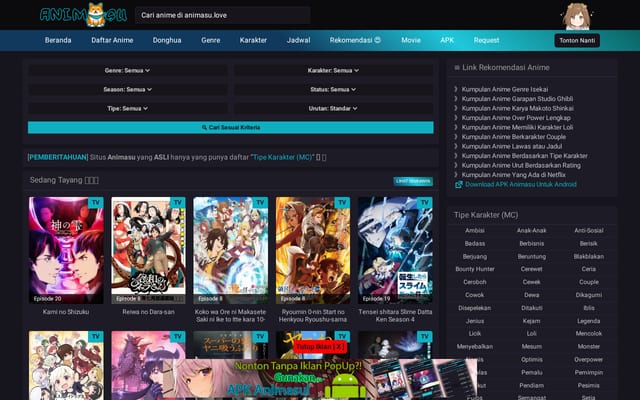Open the Movie menu item
The height and width of the screenshot is (400, 640).
point(411,40)
